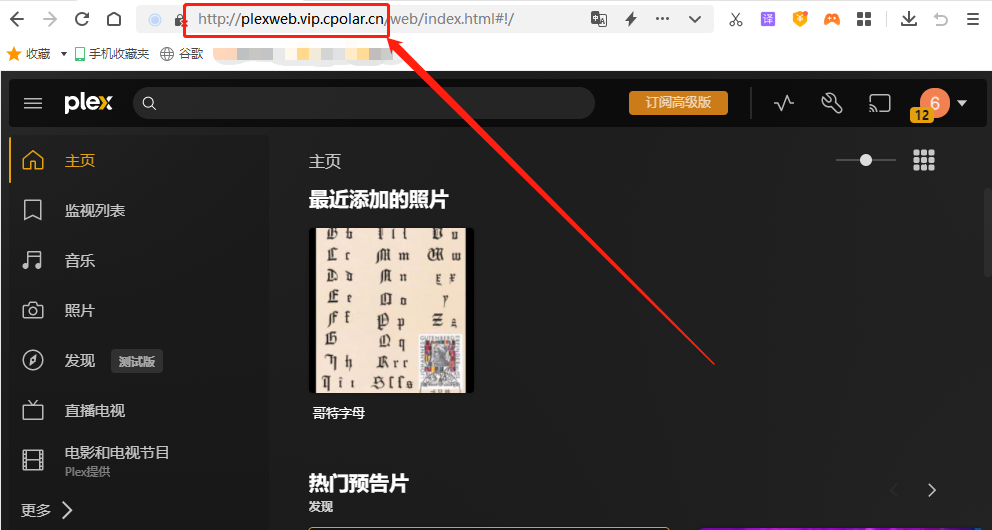Click the grid view layout icon
992x530 pixels.
[x=924, y=160]
